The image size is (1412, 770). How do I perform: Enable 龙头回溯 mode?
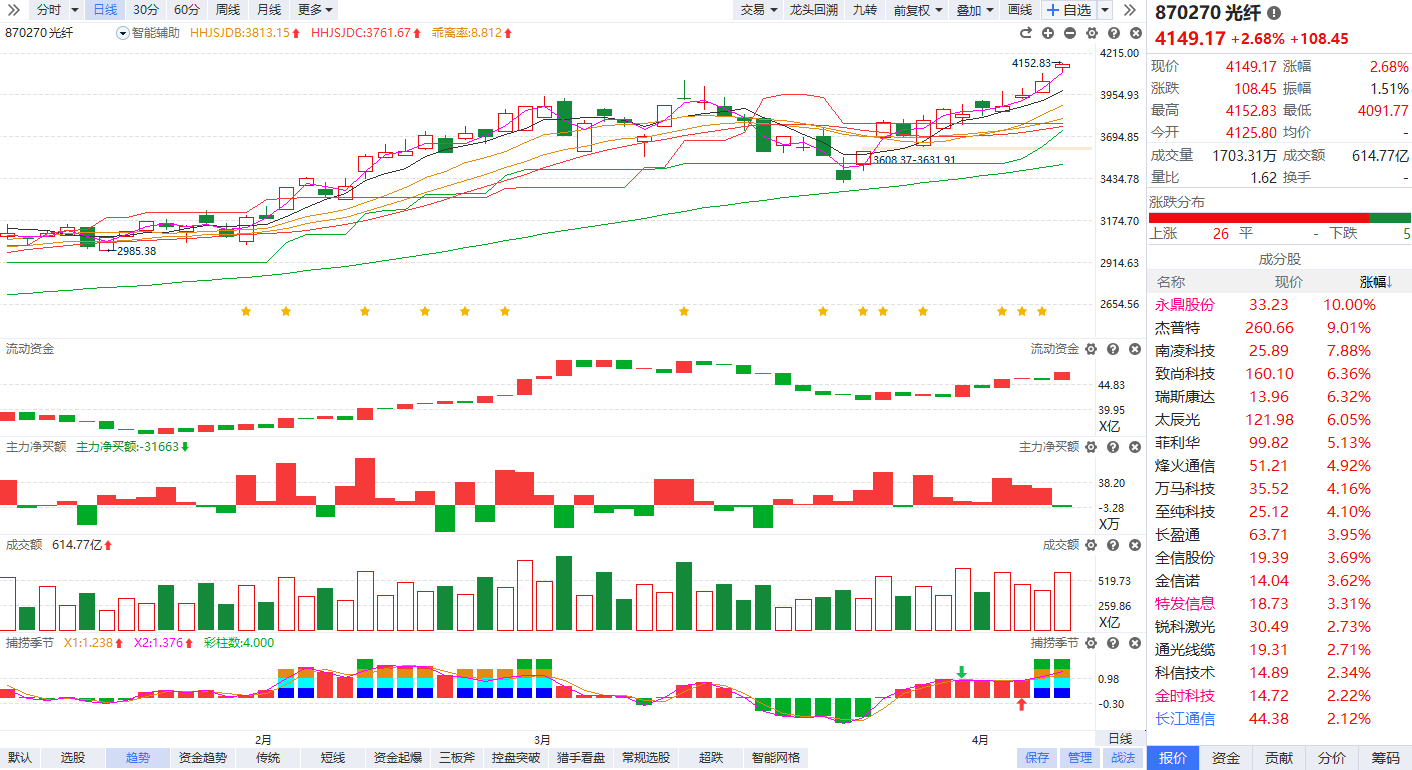pyautogui.click(x=812, y=10)
